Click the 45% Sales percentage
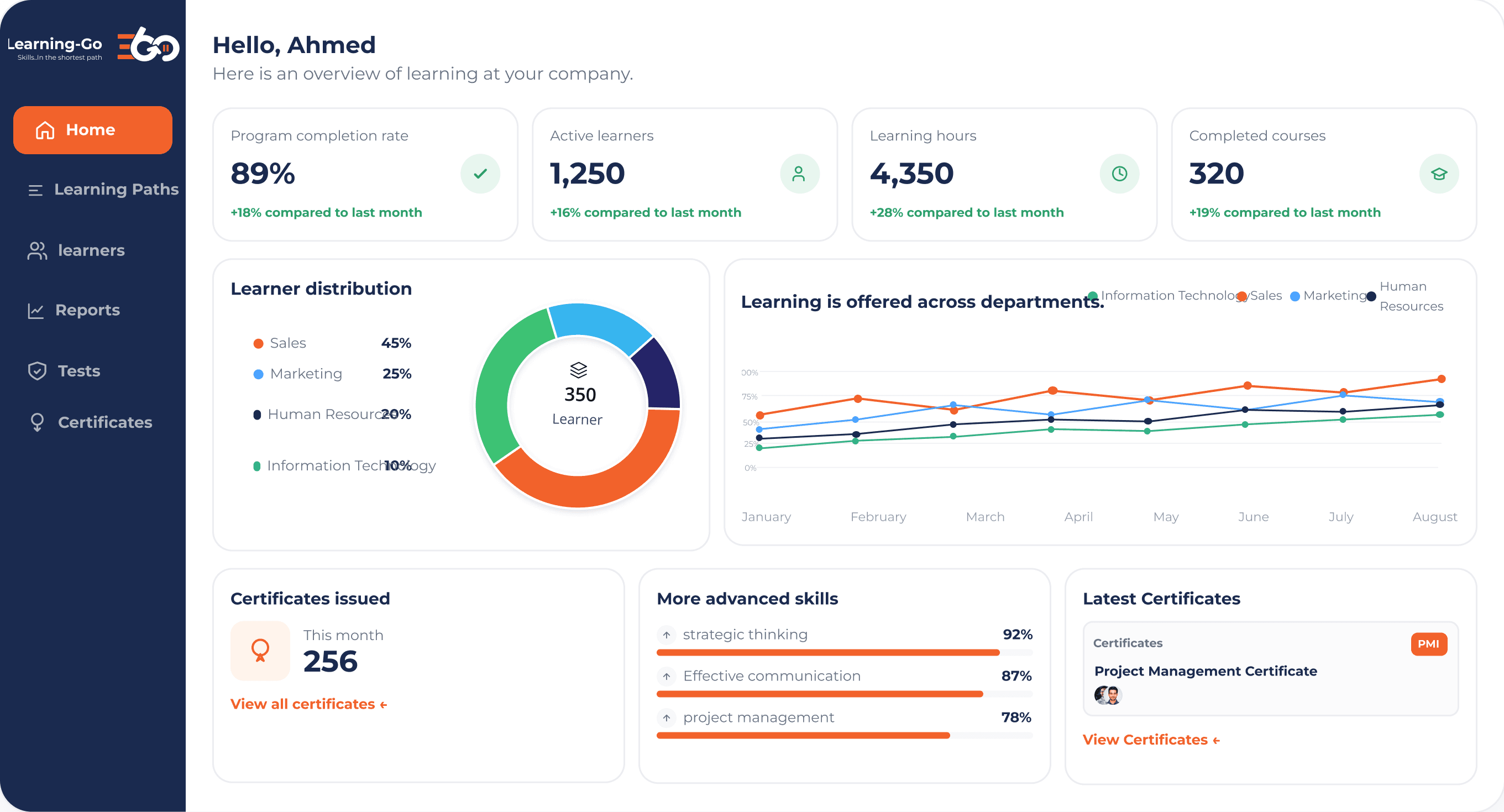This screenshot has height=812, width=1504. 396,344
